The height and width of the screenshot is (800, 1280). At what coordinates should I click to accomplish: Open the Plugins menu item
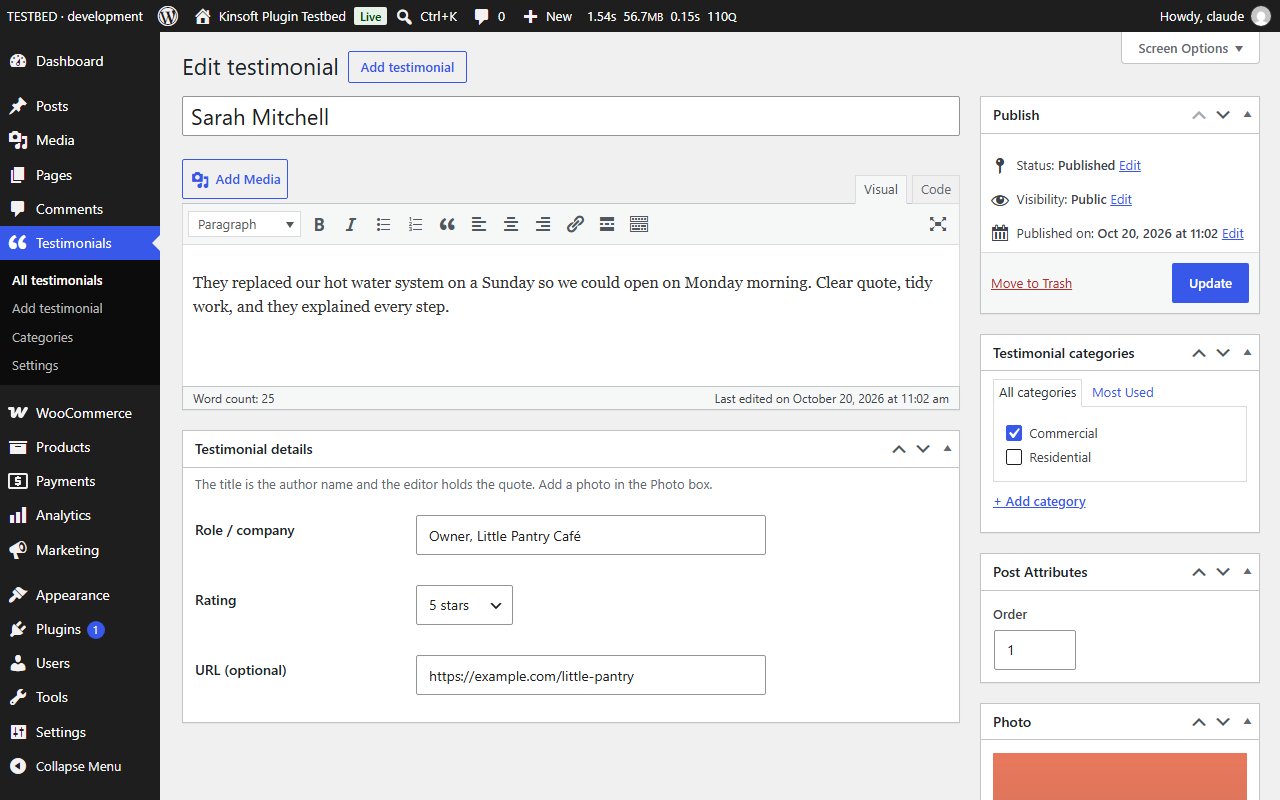[x=80, y=629]
